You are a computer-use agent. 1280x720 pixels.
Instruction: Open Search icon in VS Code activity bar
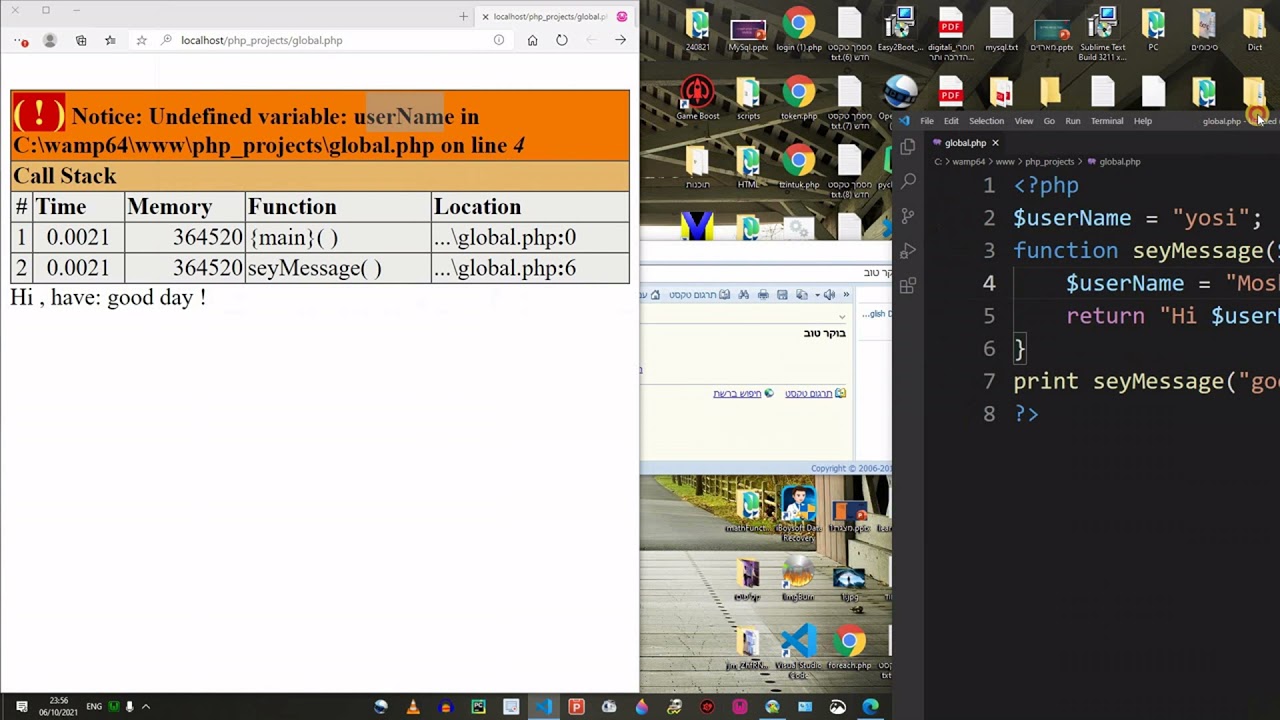click(908, 181)
